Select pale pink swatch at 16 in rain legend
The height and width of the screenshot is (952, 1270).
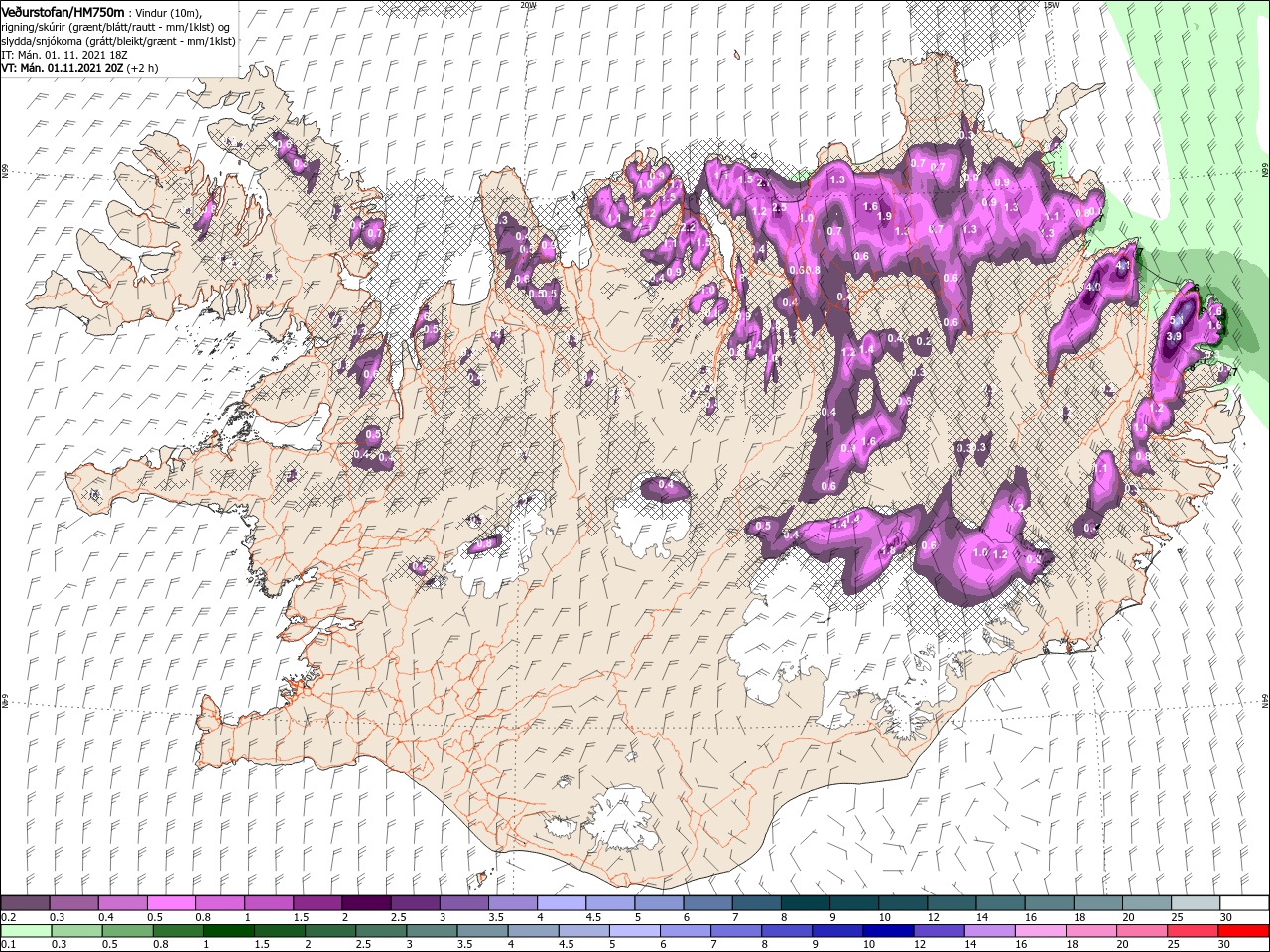[1039, 931]
